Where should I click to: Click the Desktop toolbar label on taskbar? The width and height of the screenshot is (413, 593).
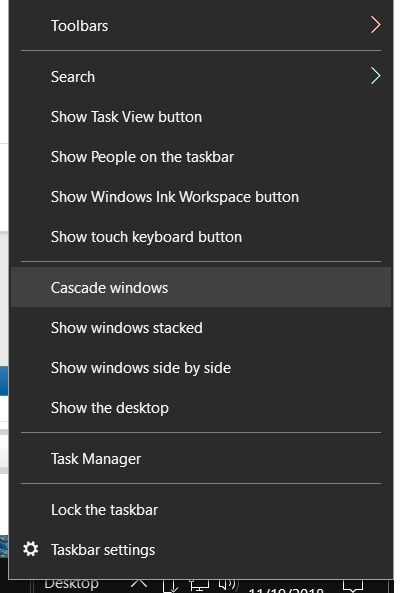pos(71,584)
